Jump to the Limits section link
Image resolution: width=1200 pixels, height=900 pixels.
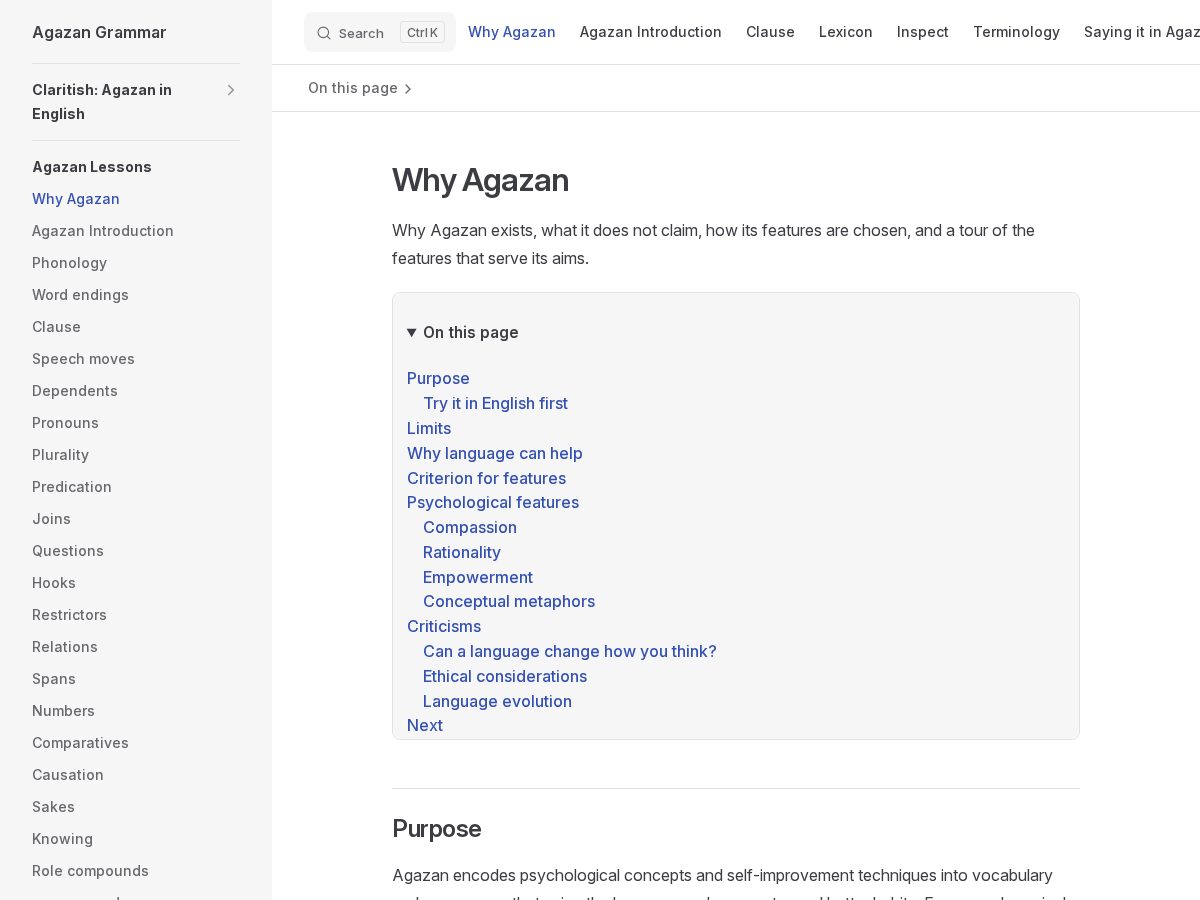pyautogui.click(x=429, y=428)
